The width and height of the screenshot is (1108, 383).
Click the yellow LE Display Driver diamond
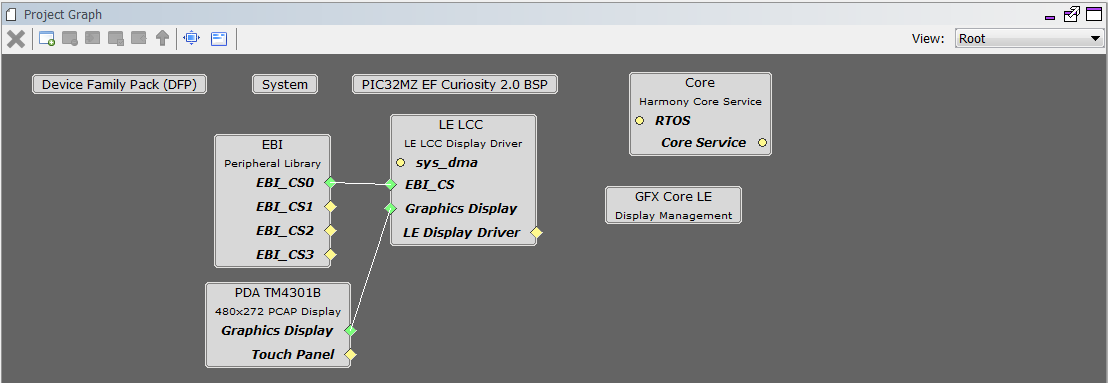(536, 232)
